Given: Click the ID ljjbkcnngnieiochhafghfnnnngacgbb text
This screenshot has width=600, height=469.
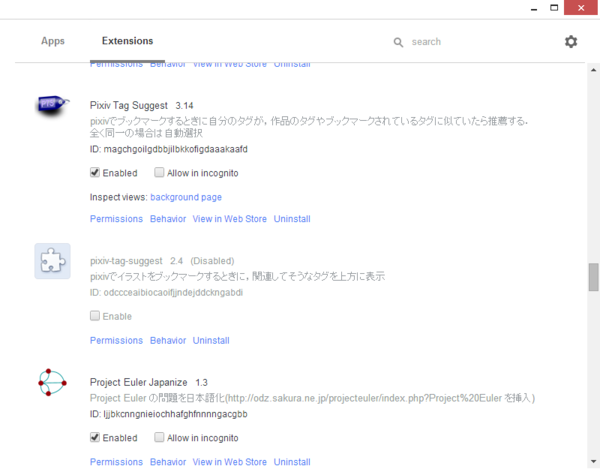Looking at the screenshot, I should pos(168,414).
